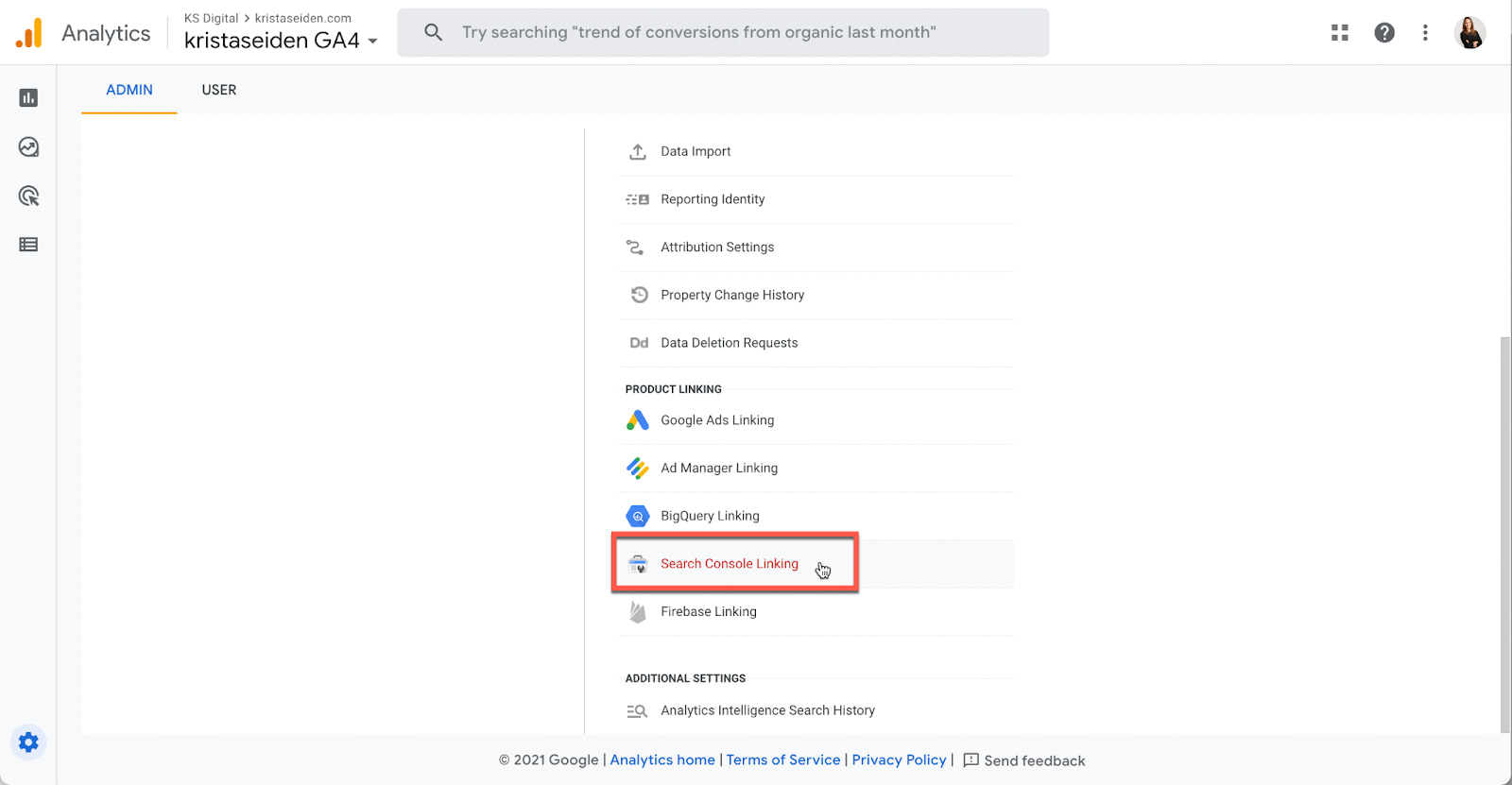The image size is (1512, 785).
Task: Open the user profile avatar
Action: coord(1470,33)
